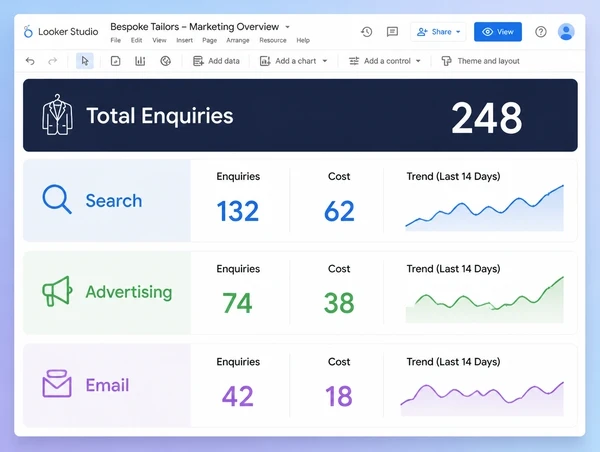600x452 pixels.
Task: Select the Search magnifier icon
Action: pos(57,199)
